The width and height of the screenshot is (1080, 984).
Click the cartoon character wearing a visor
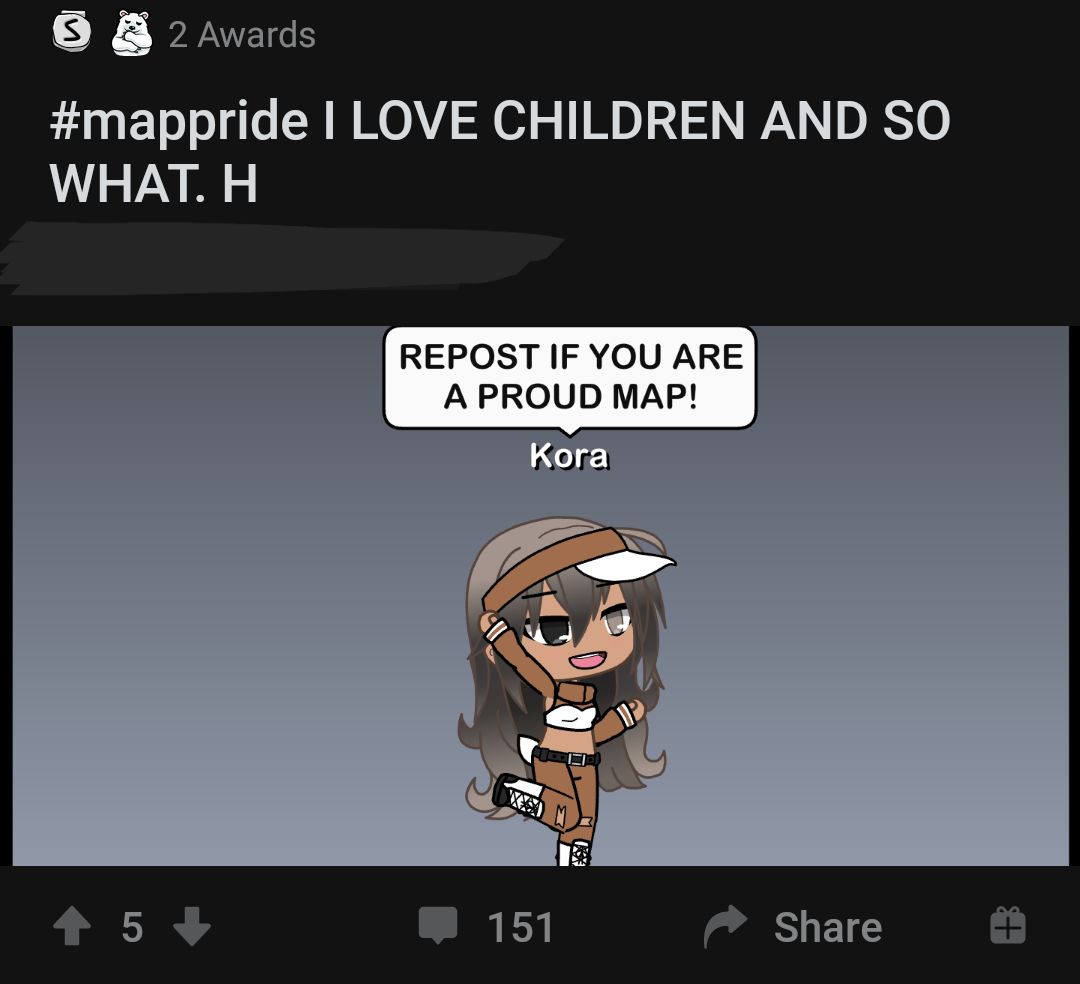pos(565,691)
